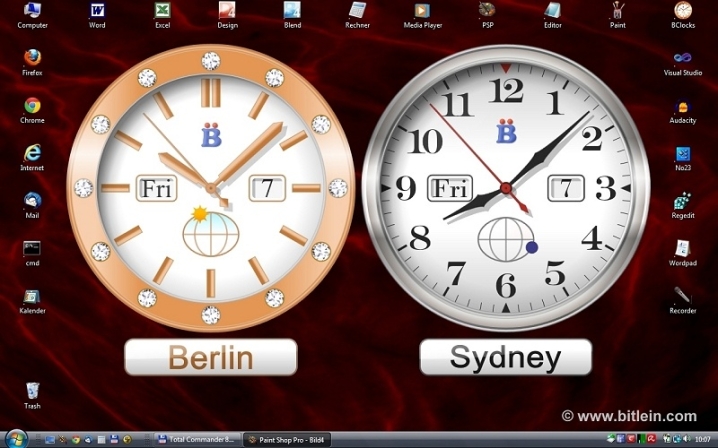Click the Berlin clock label
Screen dimensions: 718x448
210,357
